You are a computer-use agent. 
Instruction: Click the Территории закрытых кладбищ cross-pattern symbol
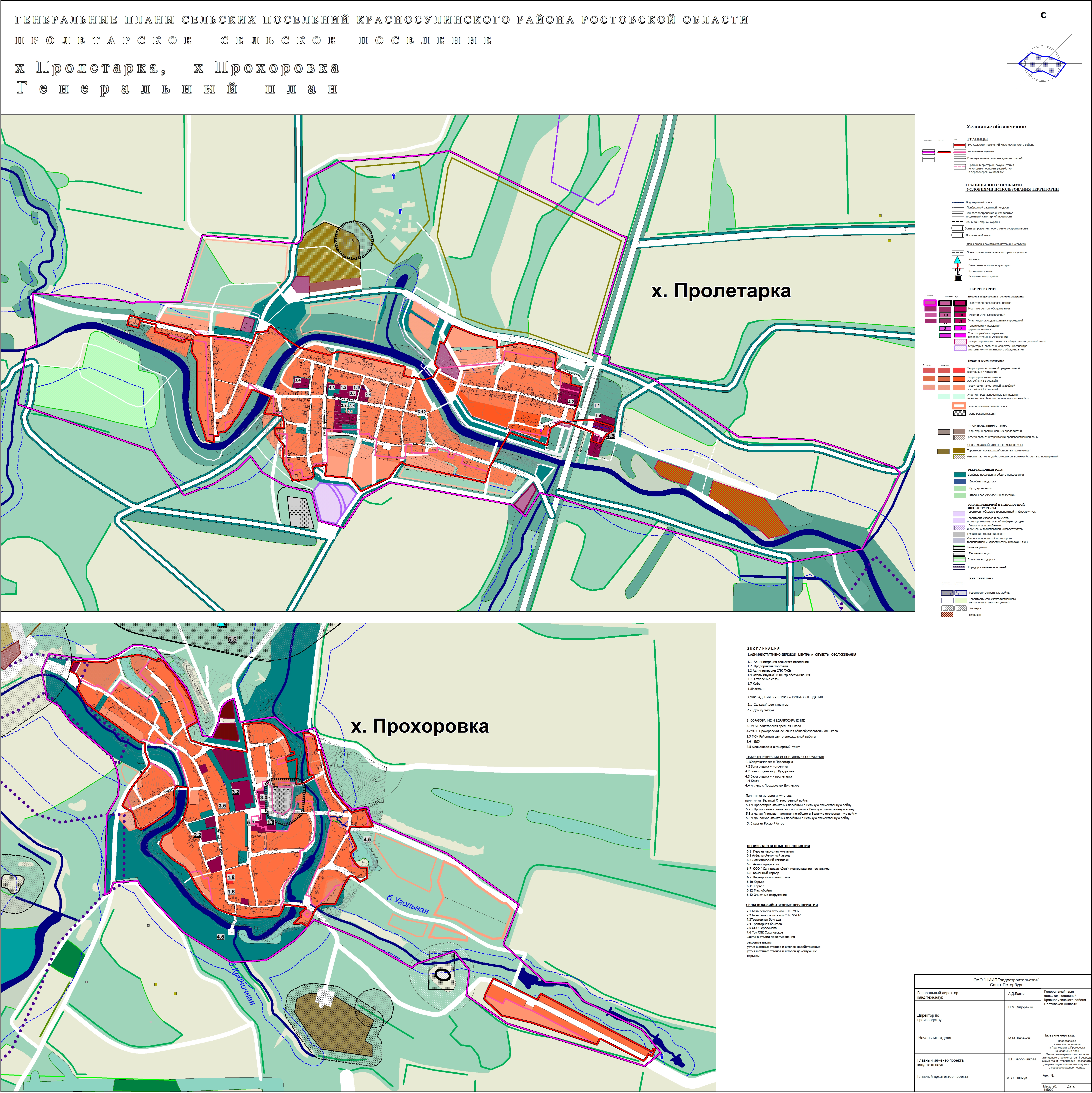pos(961,593)
